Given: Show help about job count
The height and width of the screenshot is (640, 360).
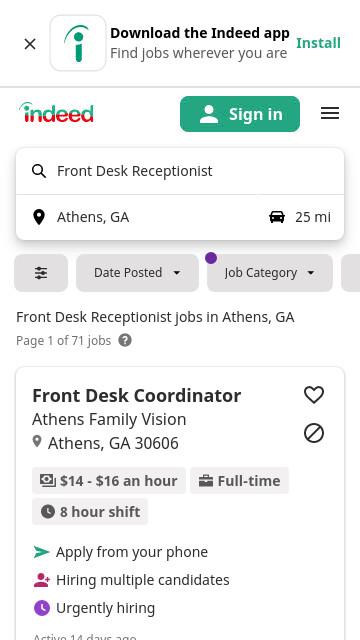Looking at the screenshot, I should click(125, 340).
